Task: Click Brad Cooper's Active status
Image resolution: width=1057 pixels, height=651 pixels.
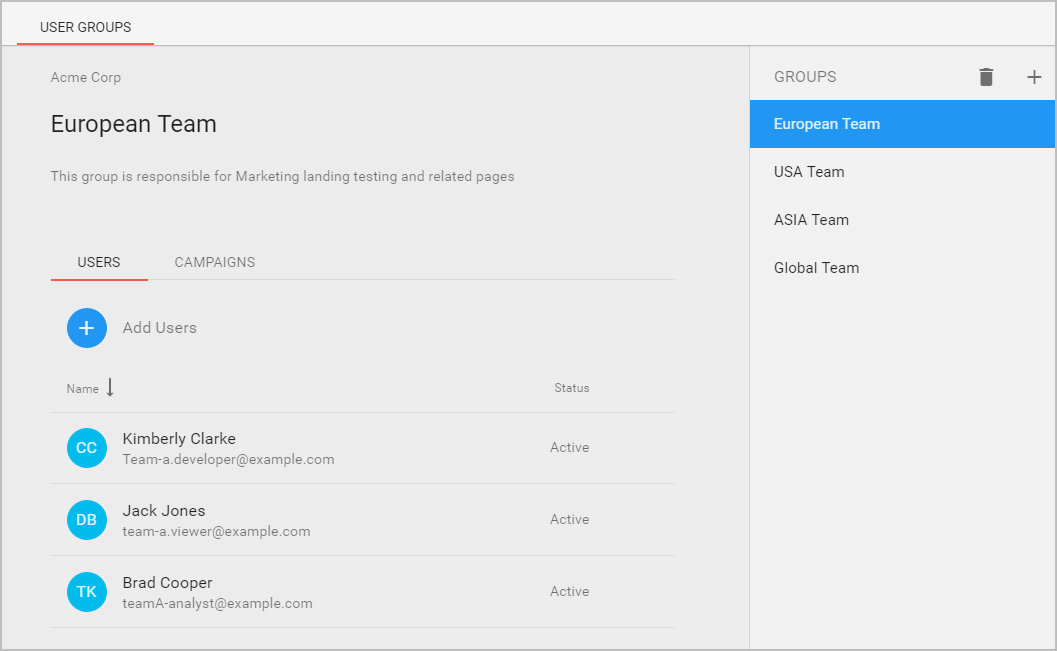Action: 570,592
